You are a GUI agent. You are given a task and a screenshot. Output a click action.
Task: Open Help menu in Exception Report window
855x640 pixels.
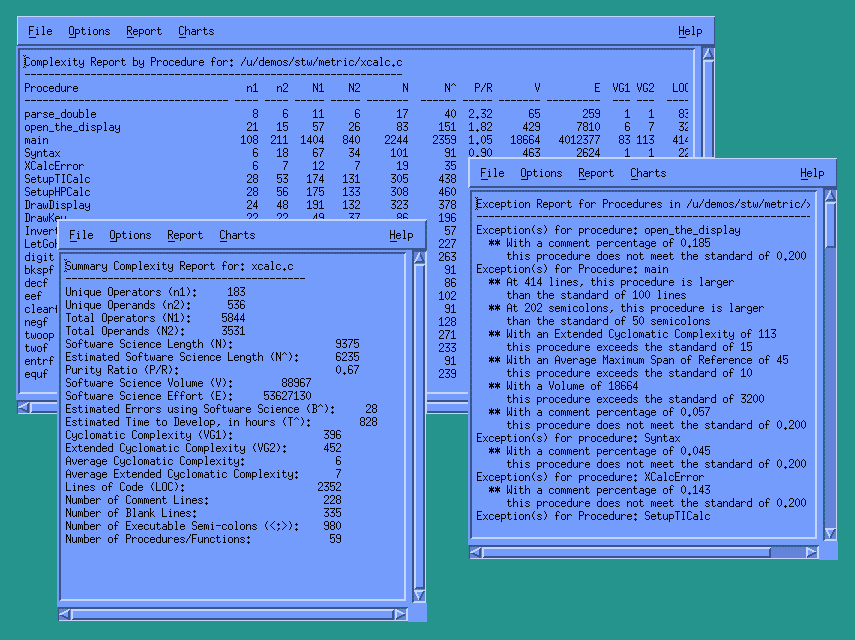(812, 173)
